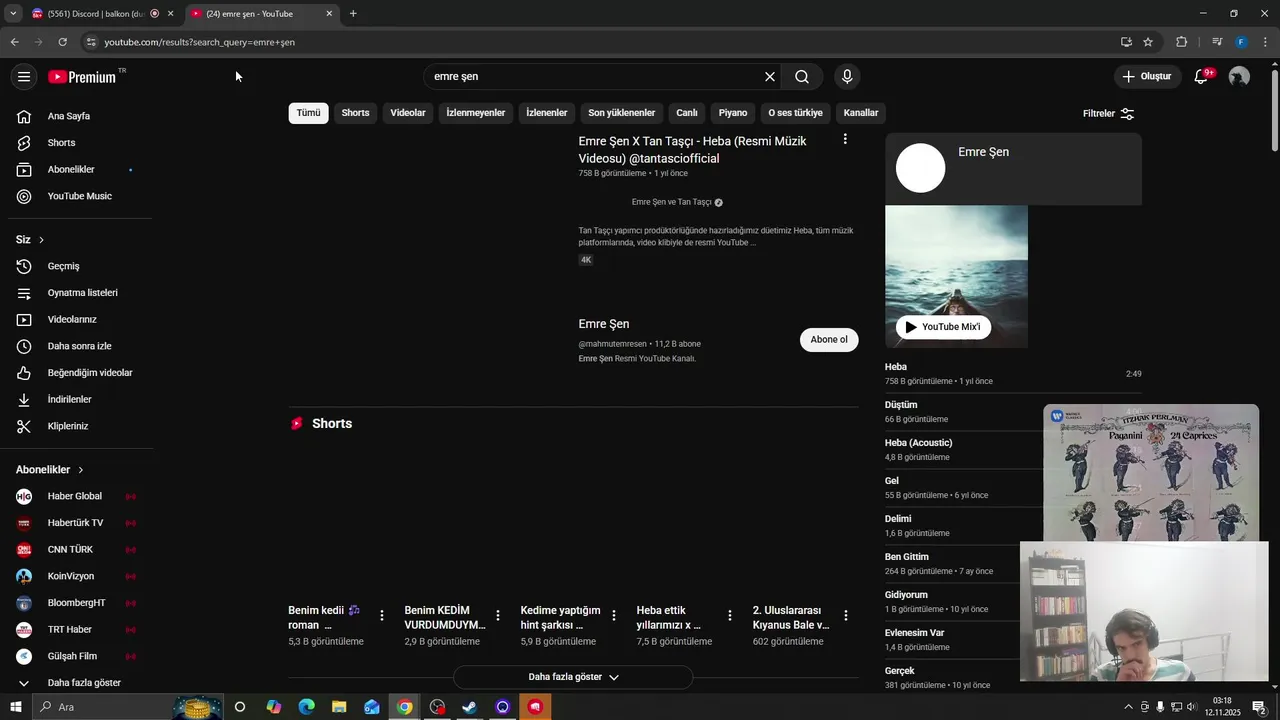
Task: Open Steam from the Windows taskbar
Action: tap(469, 707)
